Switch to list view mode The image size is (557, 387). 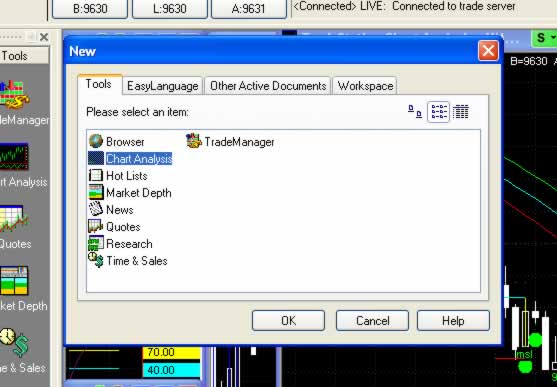click(x=438, y=112)
